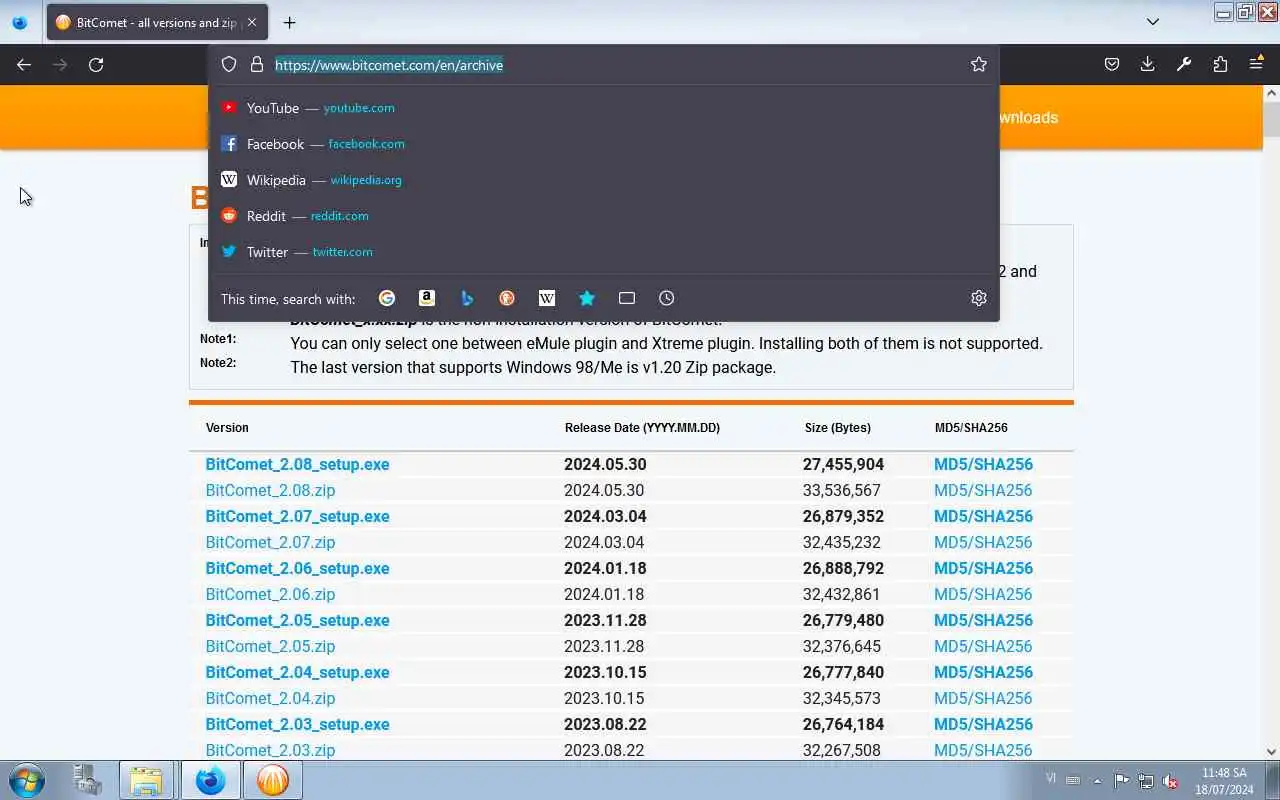Bookmark this page with the star icon
This screenshot has width=1280, height=800.
click(x=979, y=64)
